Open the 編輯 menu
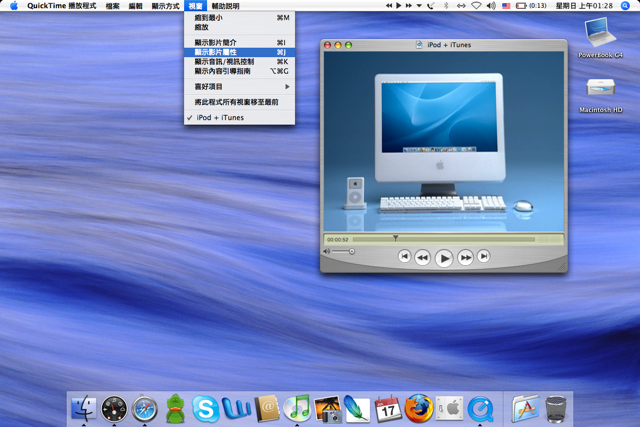The height and width of the screenshot is (427, 640). point(136,6)
